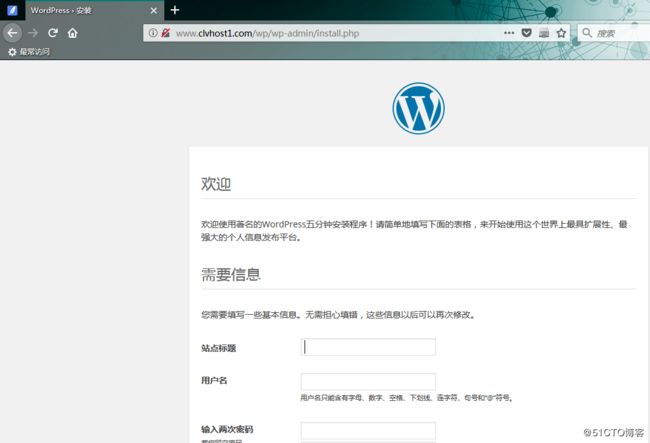This screenshot has width=650, height=443.
Task: Click the username hint text below 用户名 field
Action: point(407,398)
